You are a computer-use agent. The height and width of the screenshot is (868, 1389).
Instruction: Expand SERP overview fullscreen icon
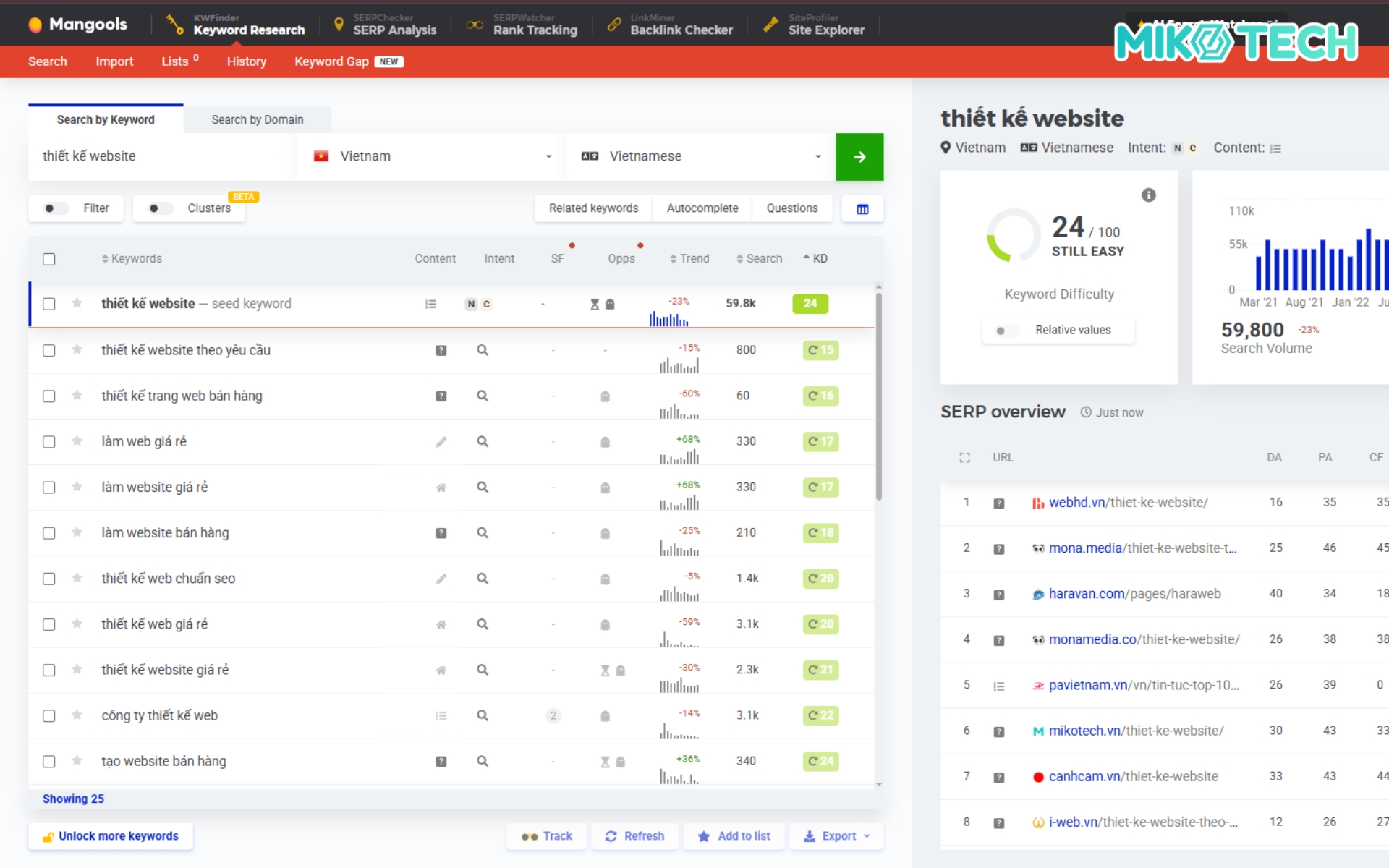click(x=964, y=458)
